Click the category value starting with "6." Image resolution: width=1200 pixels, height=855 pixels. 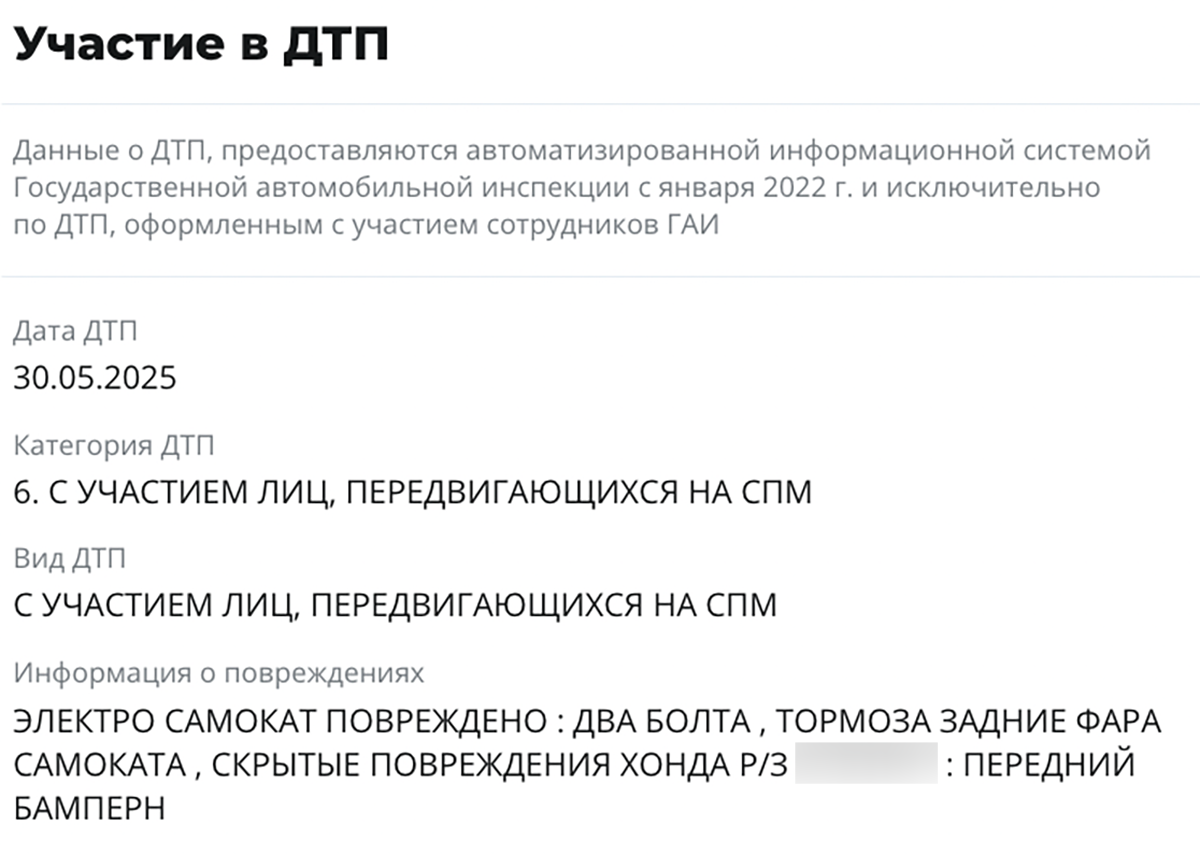[x=412, y=492]
